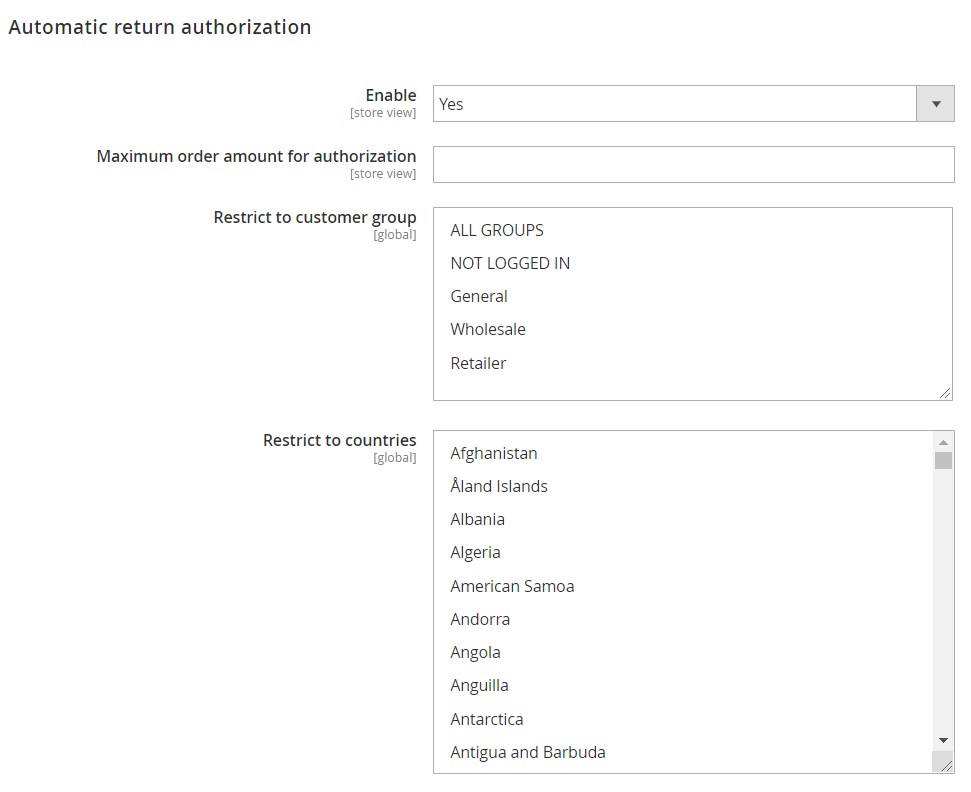Choose Antigua and Barbuda country

[528, 752]
